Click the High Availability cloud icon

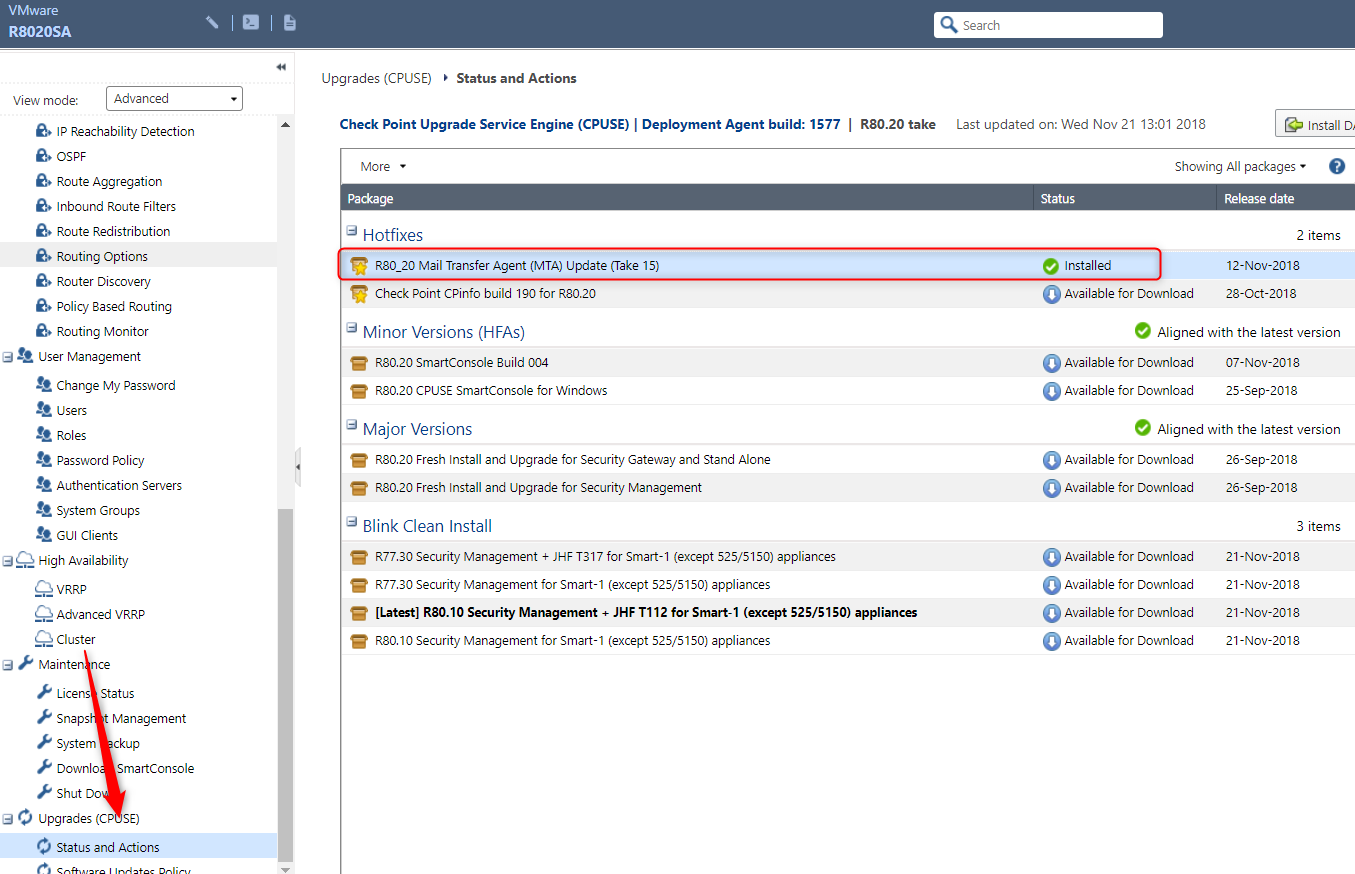click(x=25, y=560)
